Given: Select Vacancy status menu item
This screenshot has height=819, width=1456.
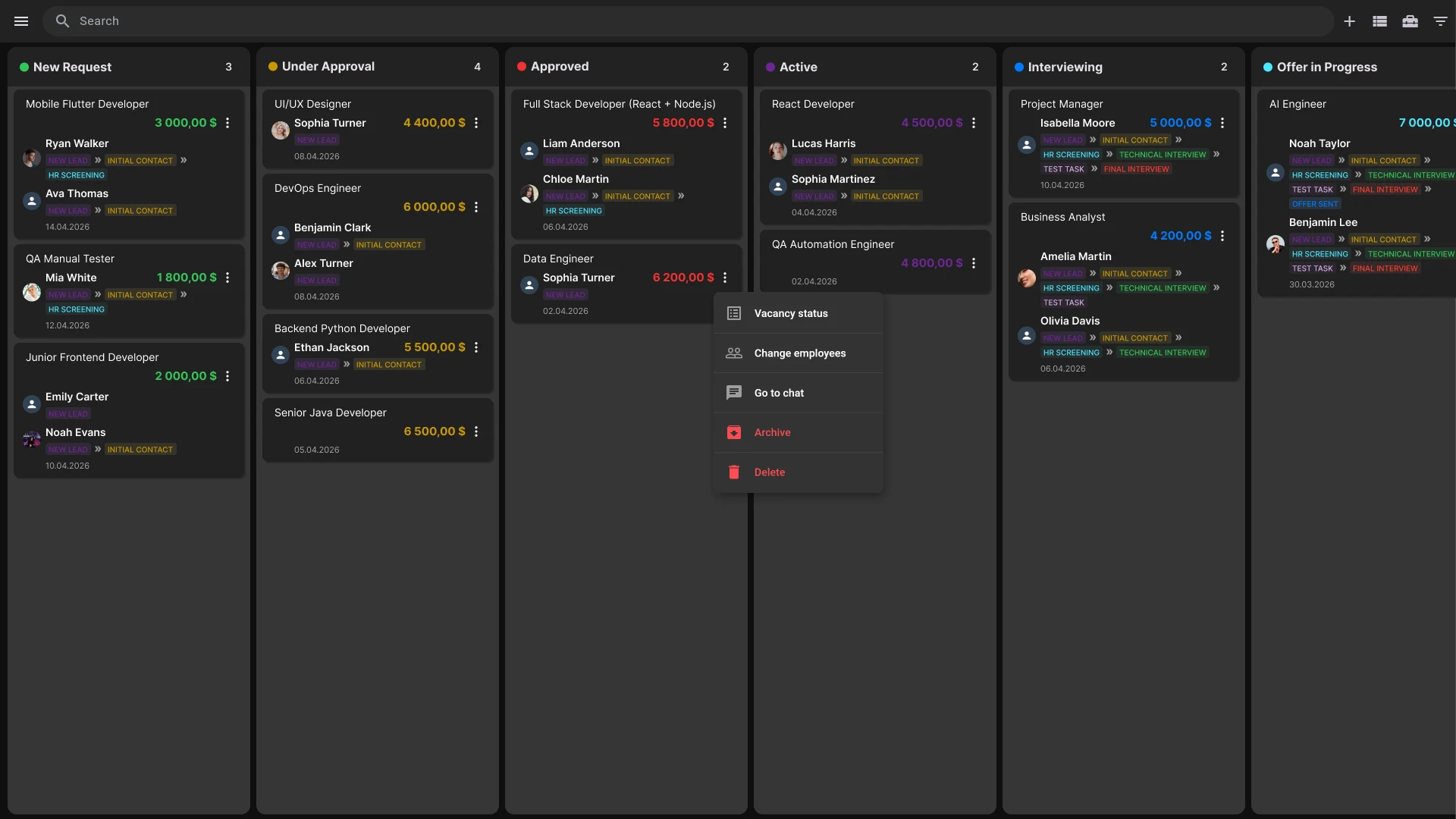Looking at the screenshot, I should point(790,313).
